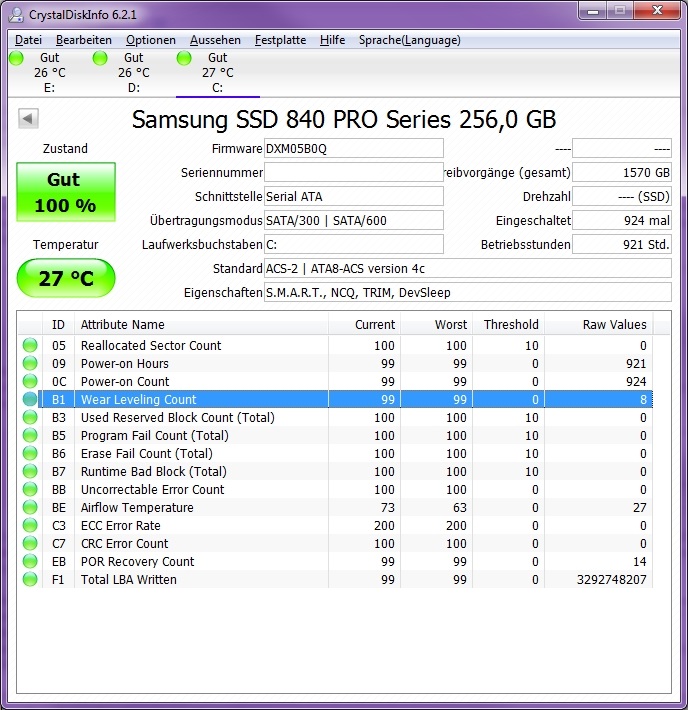The width and height of the screenshot is (688, 710).
Task: Click the Raw Values column header
Action: coord(599,325)
